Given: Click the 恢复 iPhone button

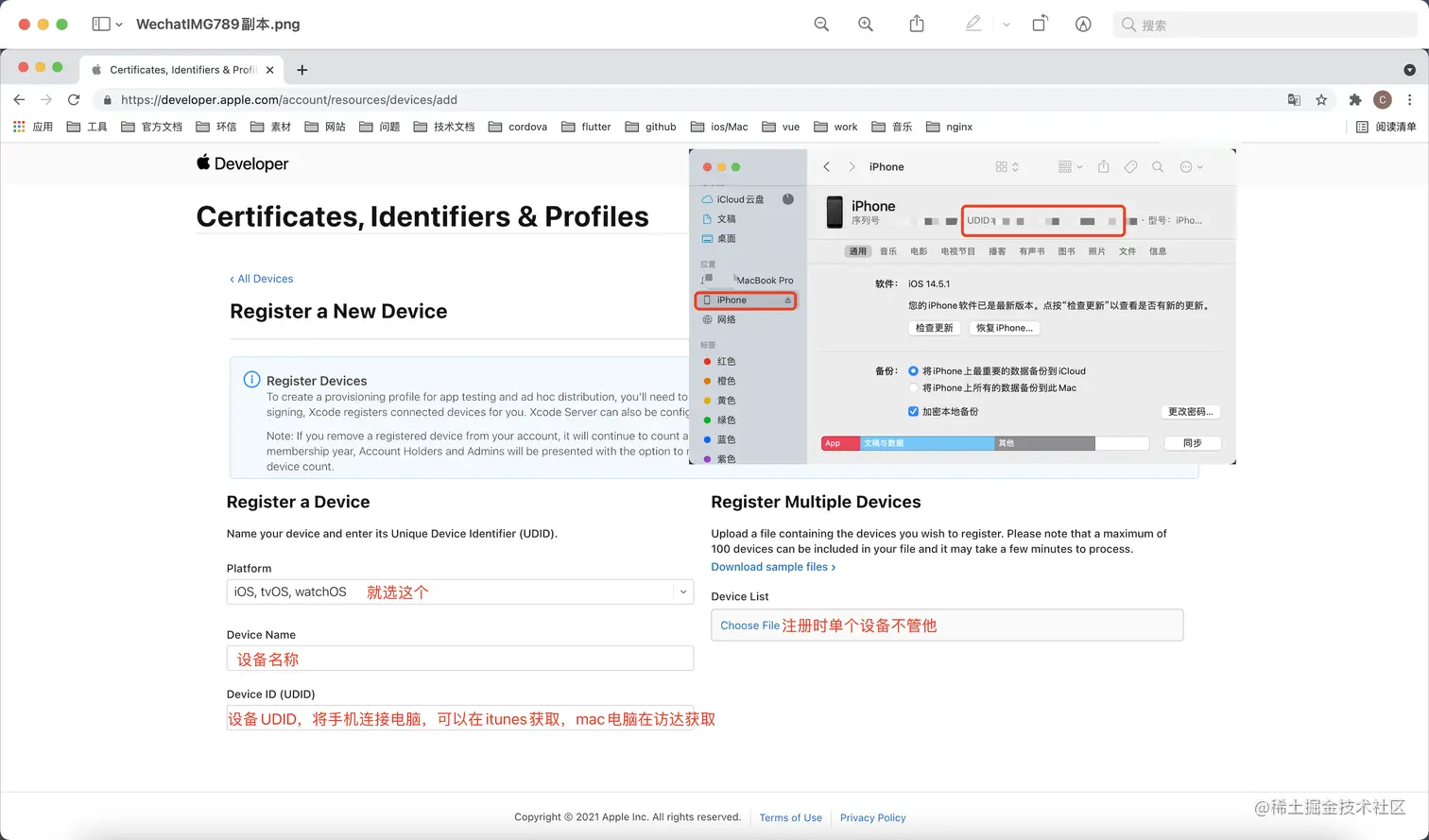Looking at the screenshot, I should tap(1005, 328).
